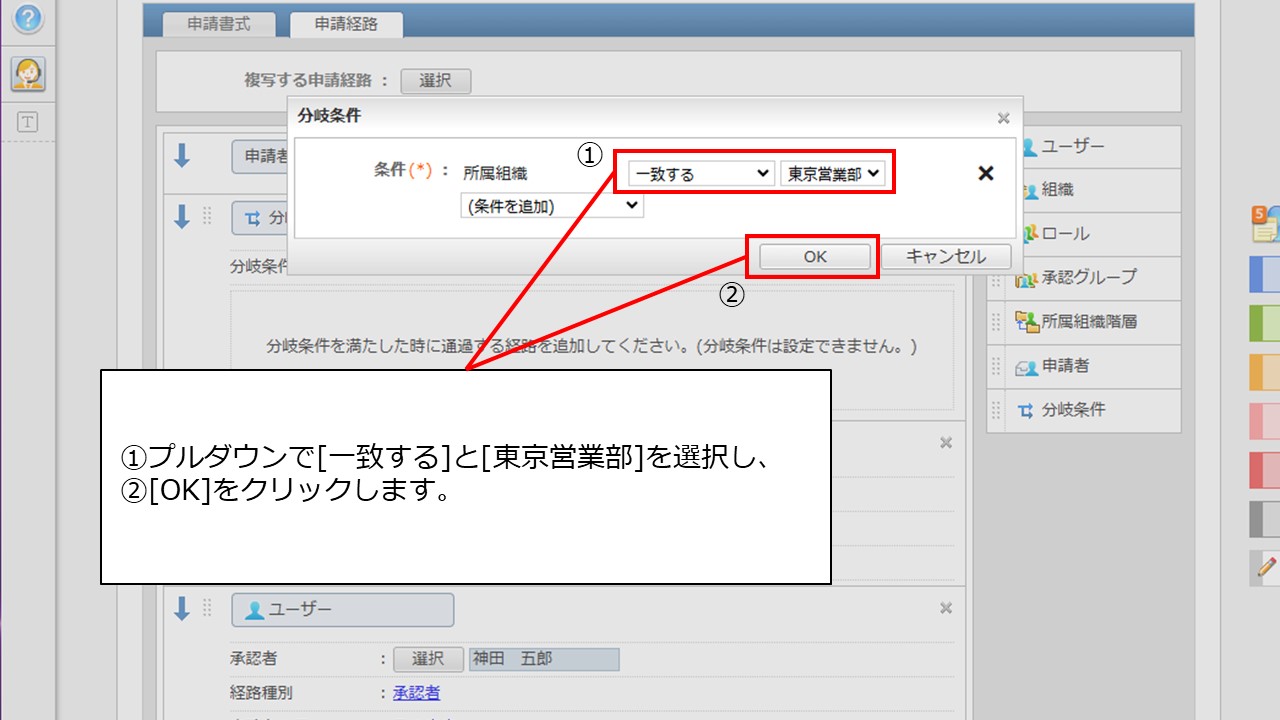Click 選択 beside 承認者
This screenshot has width=1280, height=720.
point(428,659)
